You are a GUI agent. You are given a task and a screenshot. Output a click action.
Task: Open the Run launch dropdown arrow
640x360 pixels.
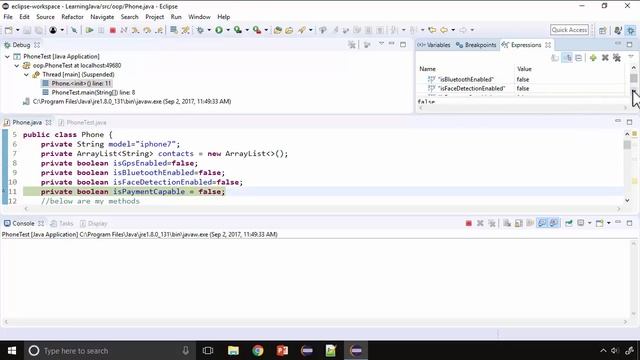click(228, 30)
